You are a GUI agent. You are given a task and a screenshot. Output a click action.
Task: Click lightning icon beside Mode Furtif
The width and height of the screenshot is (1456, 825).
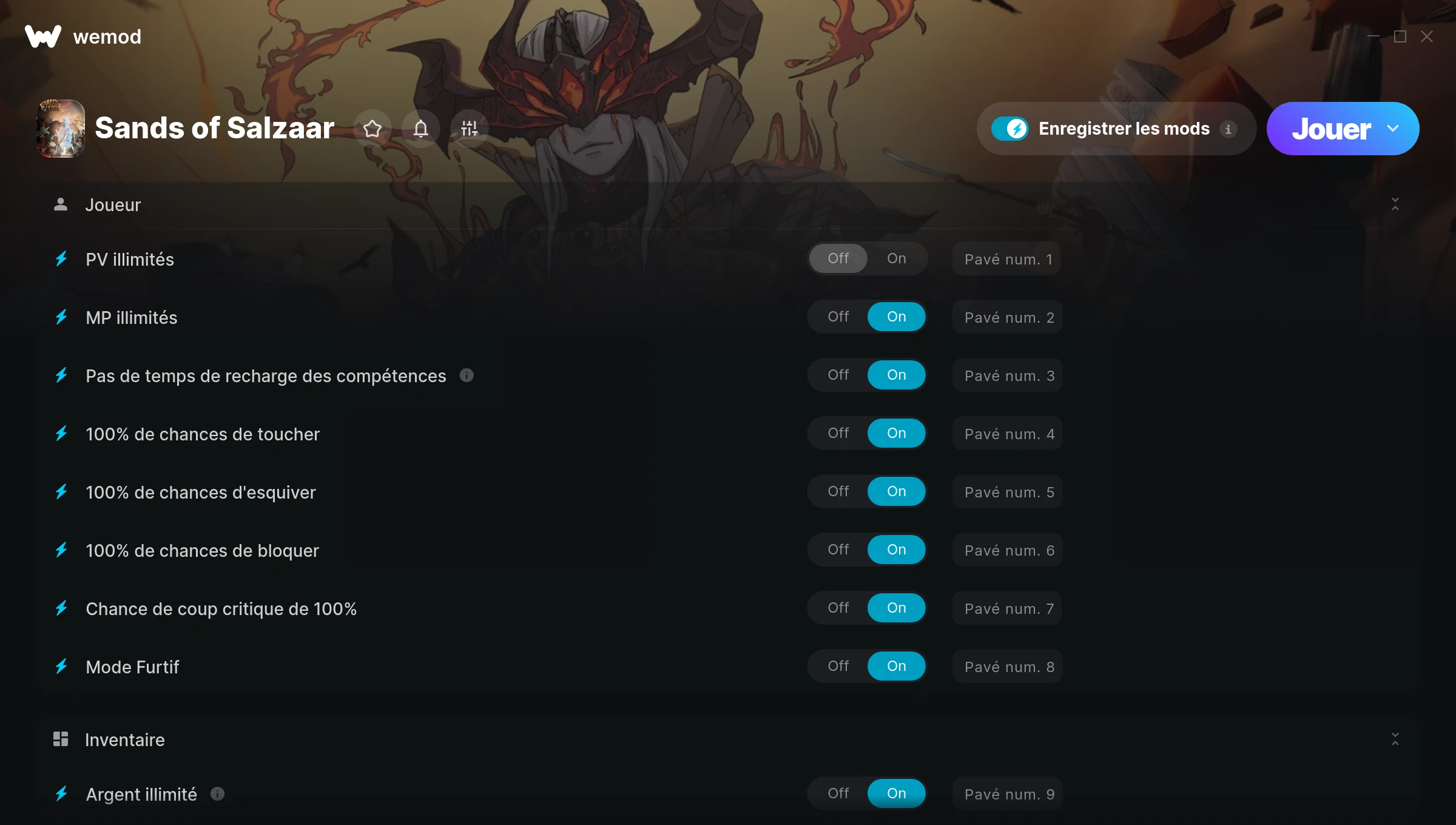tap(61, 667)
